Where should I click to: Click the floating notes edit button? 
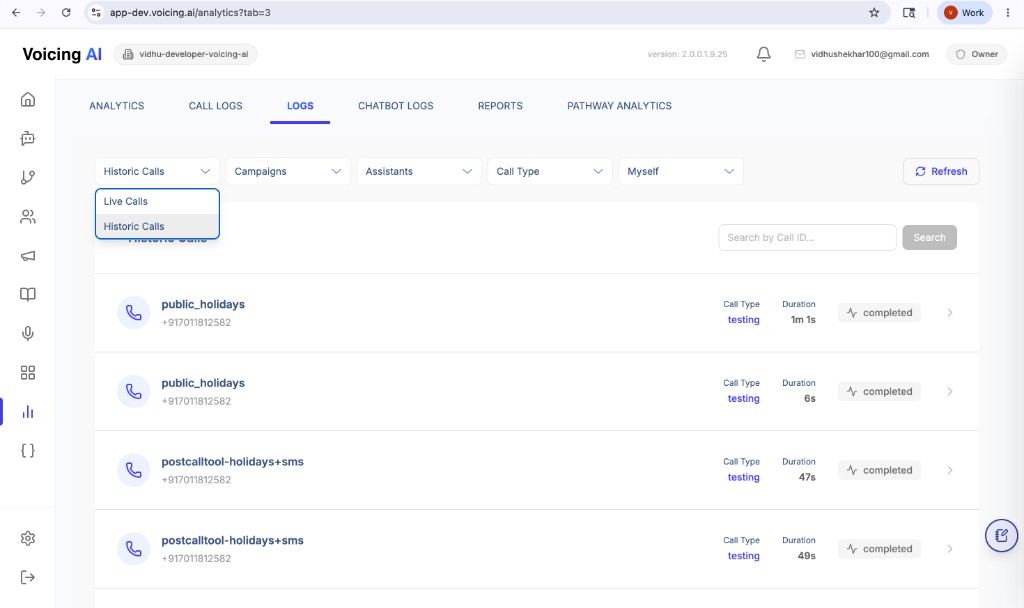click(x=1001, y=536)
